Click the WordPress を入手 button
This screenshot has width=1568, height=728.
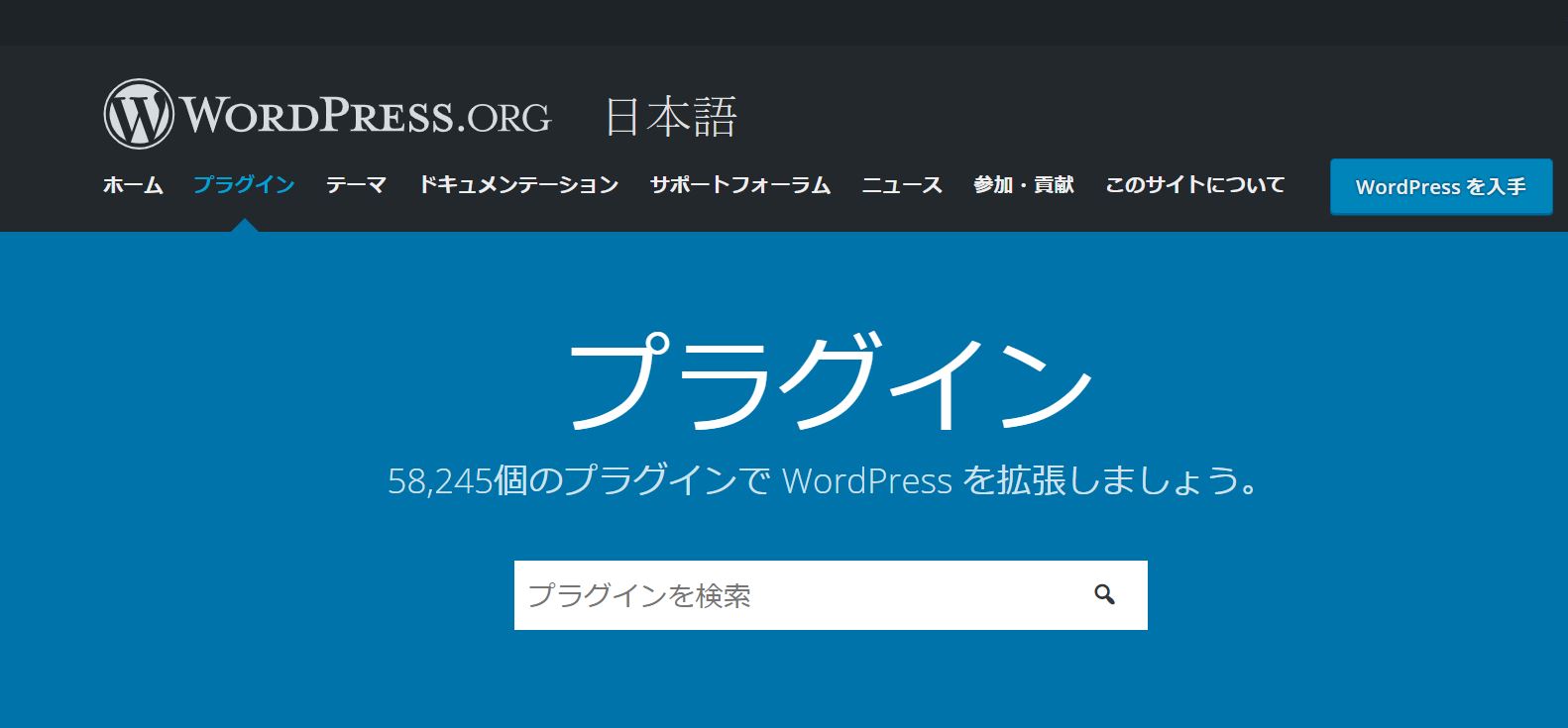point(1441,186)
